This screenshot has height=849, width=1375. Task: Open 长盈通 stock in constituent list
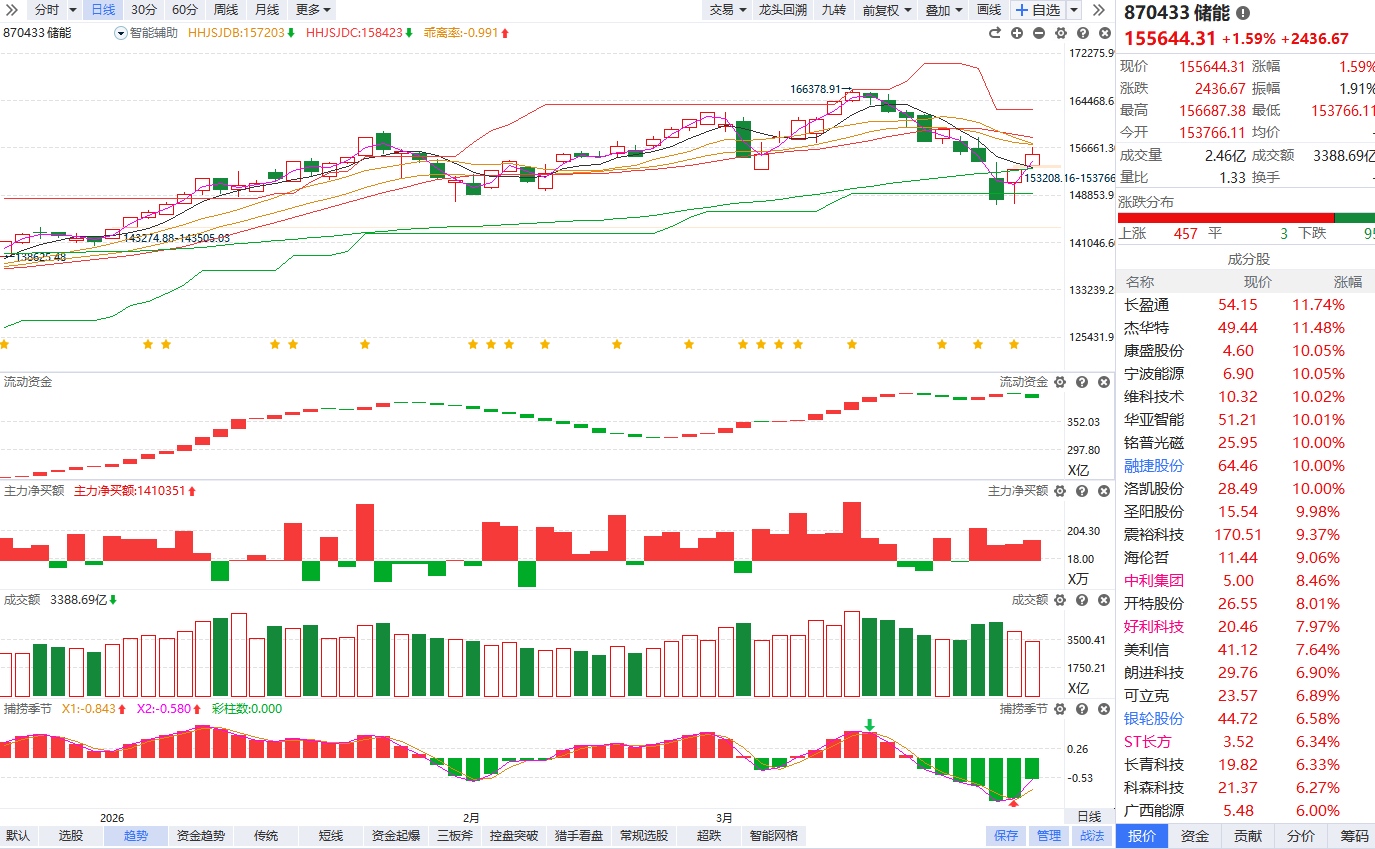click(x=1146, y=305)
